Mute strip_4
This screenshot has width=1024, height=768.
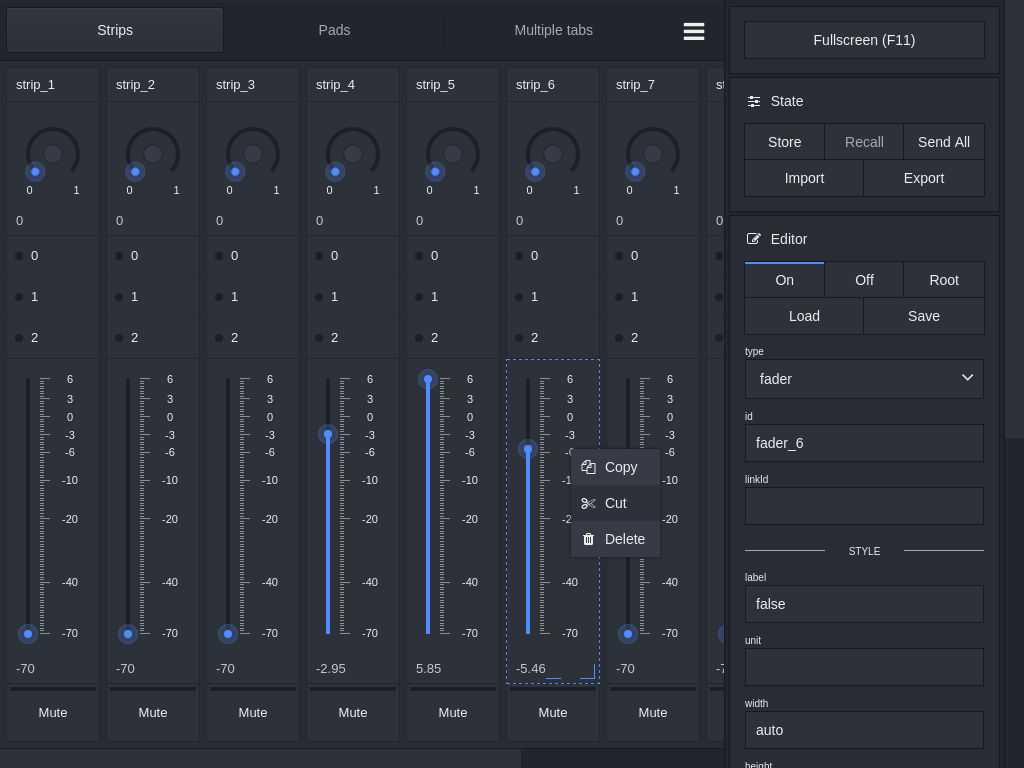point(353,712)
